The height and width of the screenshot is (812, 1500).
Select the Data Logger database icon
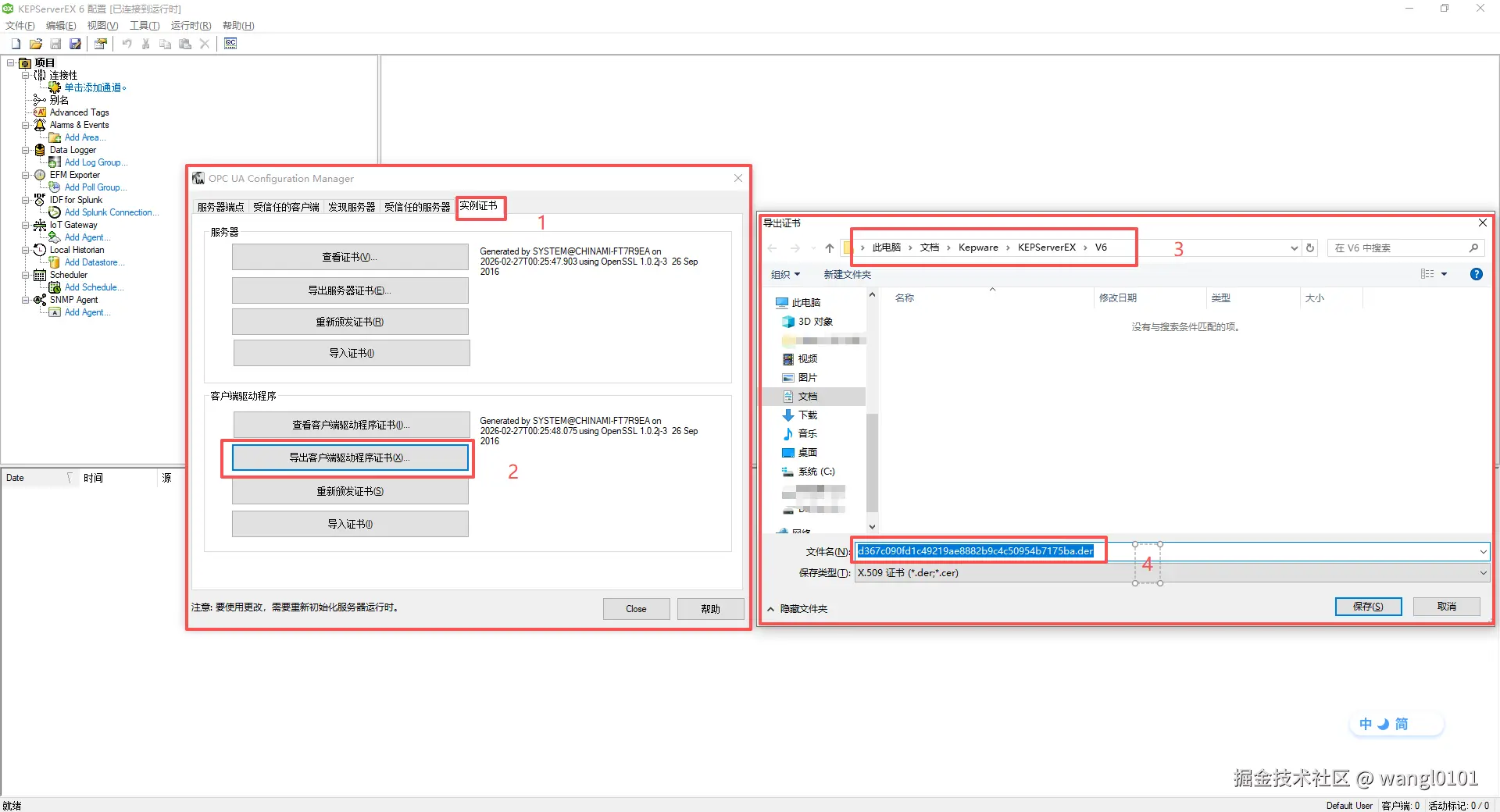click(x=40, y=150)
